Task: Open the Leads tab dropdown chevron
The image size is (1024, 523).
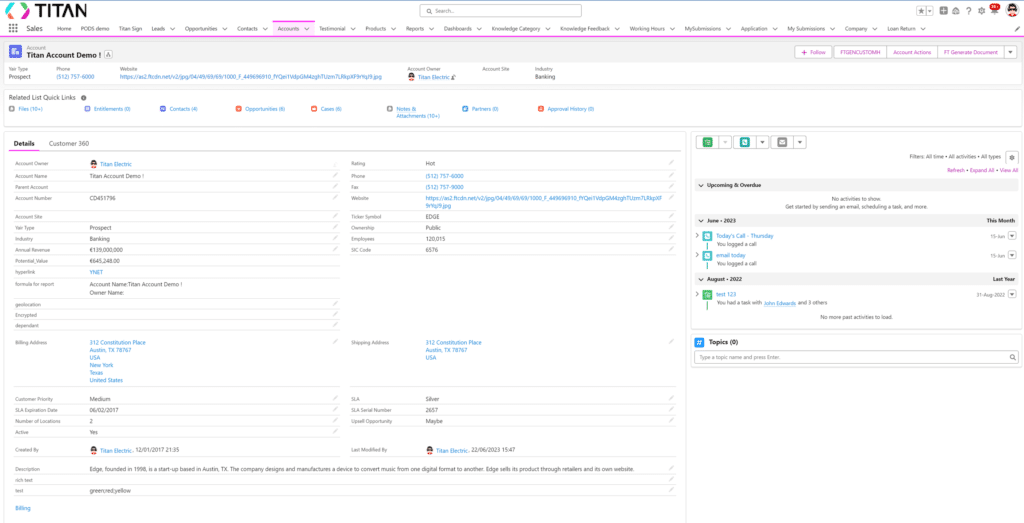Action: (171, 29)
